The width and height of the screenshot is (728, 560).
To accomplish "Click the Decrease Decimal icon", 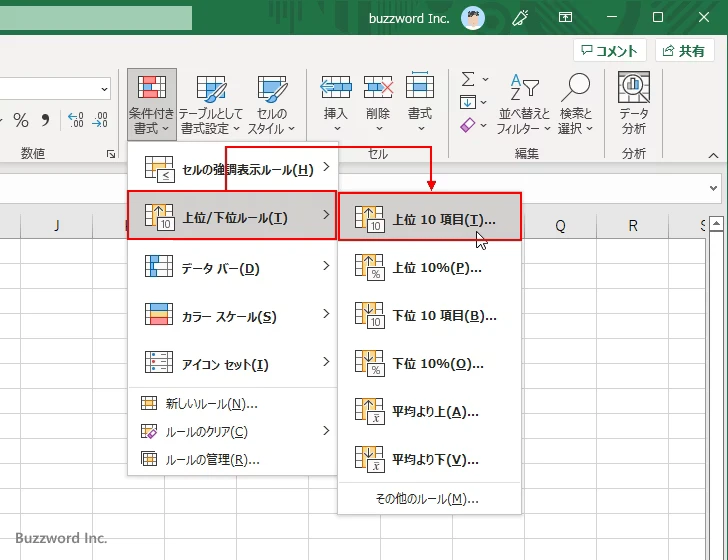I will click(100, 120).
